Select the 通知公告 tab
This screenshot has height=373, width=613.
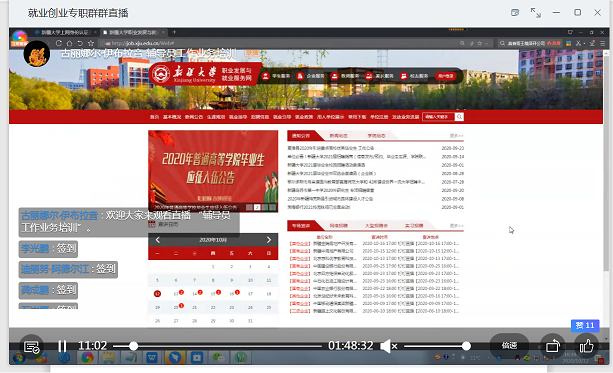click(301, 136)
